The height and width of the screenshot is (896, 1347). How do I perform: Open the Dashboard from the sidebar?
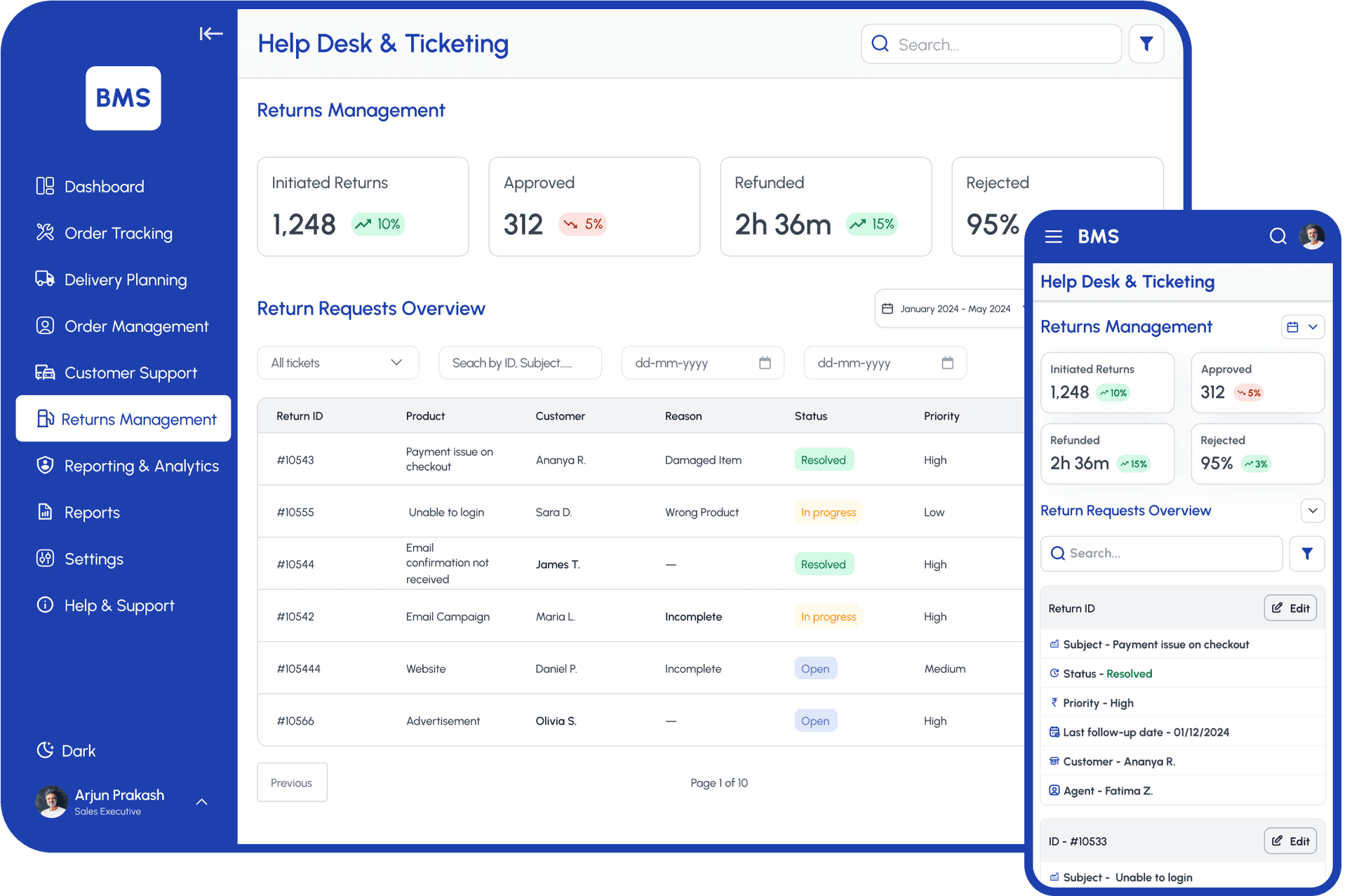click(x=105, y=186)
